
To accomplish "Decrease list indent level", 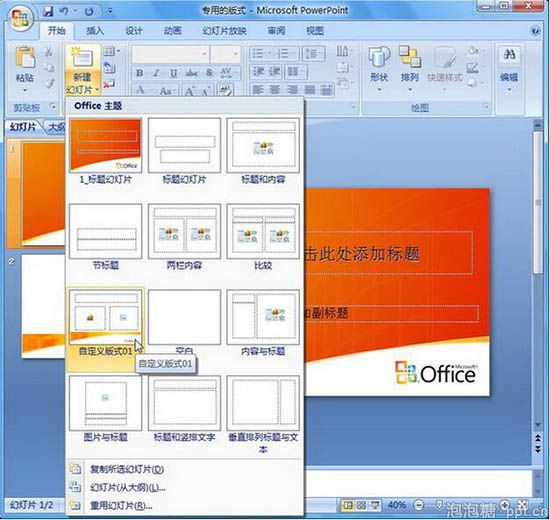I will pos(259,72).
